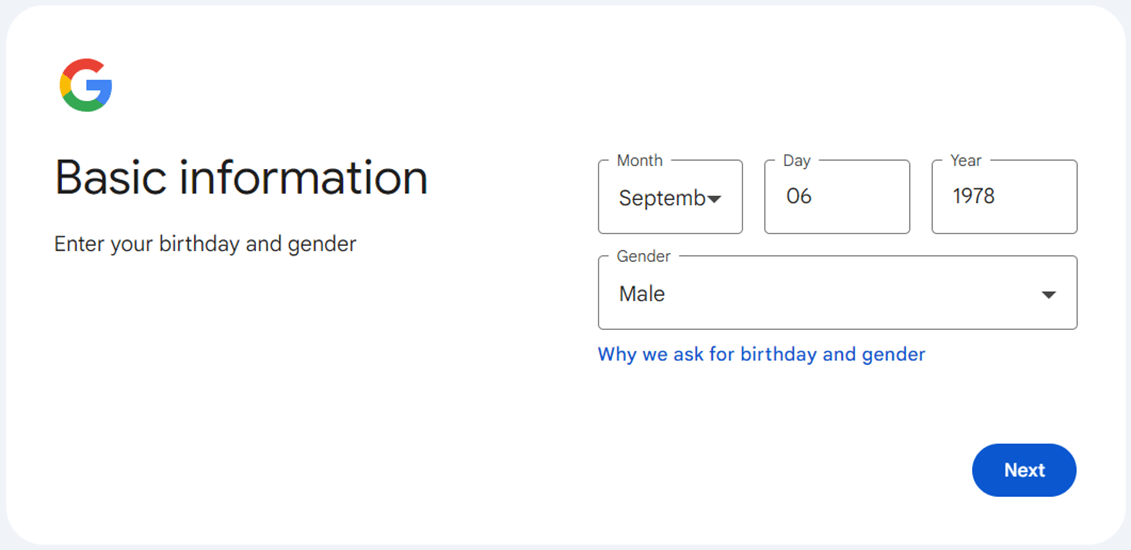
Task: Click the Year field label
Action: pos(965,160)
